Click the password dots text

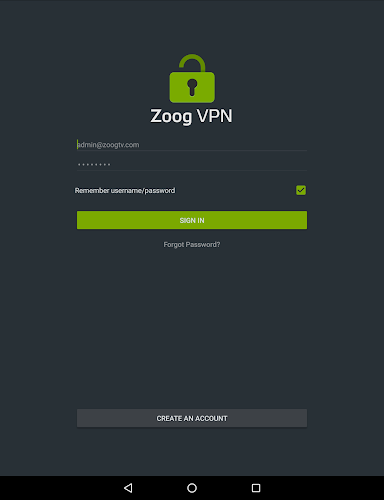94,164
